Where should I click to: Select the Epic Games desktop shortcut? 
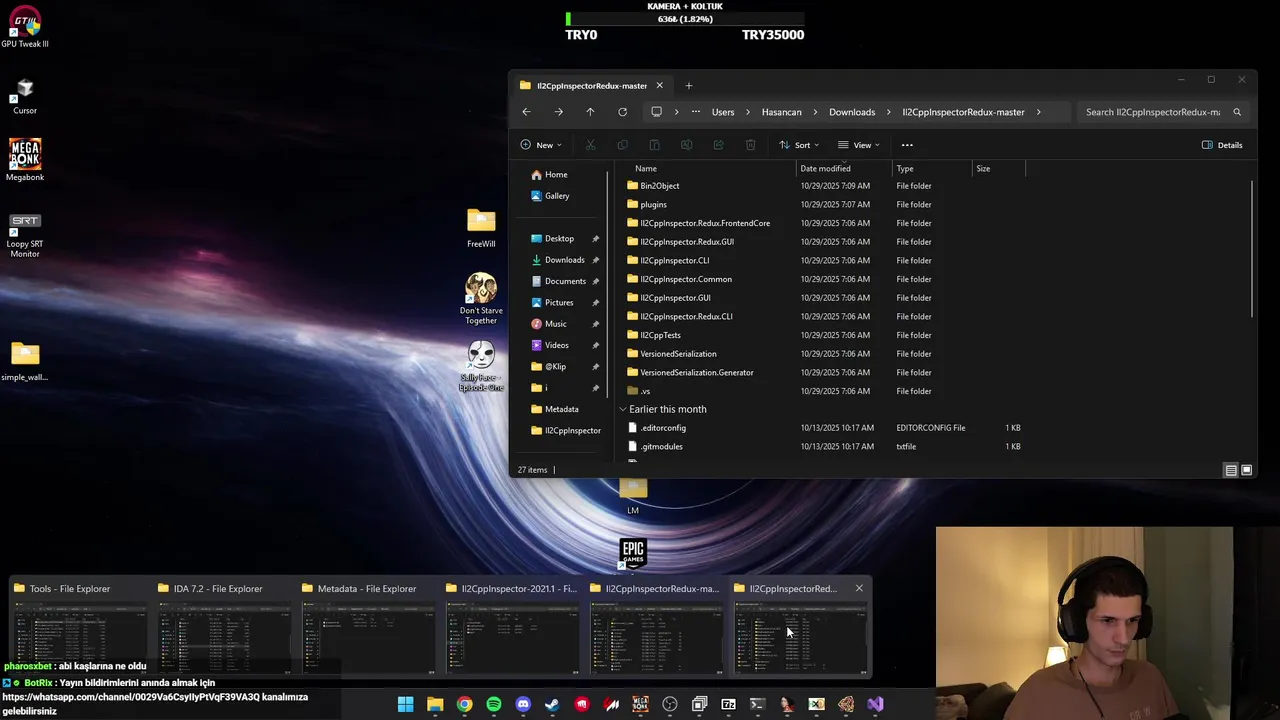pyautogui.click(x=633, y=553)
